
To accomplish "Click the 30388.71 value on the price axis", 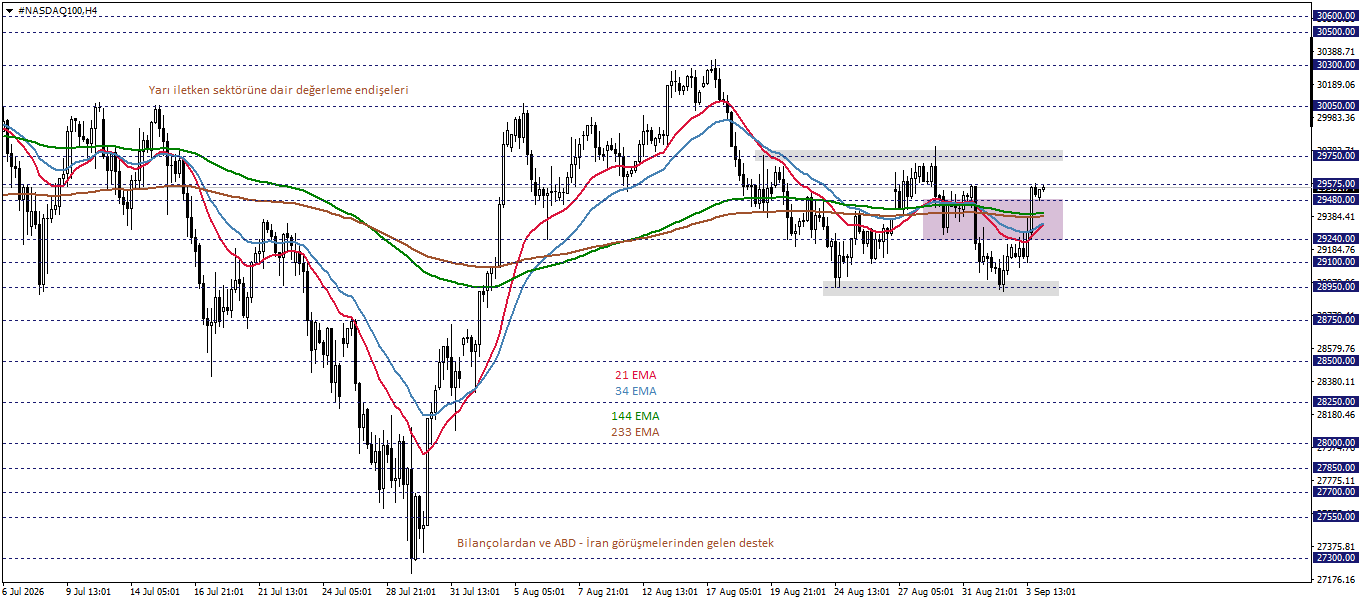I will [x=1337, y=51].
